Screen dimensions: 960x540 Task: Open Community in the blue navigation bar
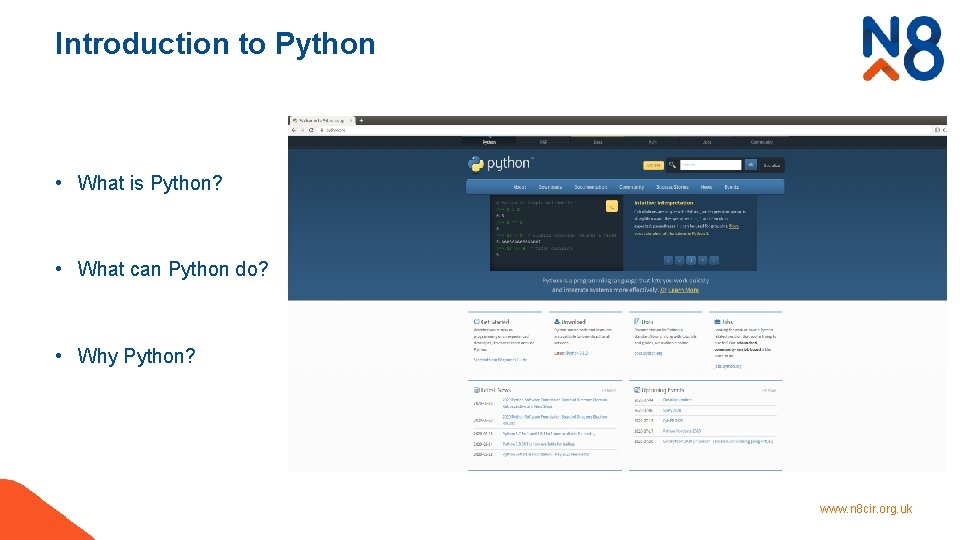631,187
